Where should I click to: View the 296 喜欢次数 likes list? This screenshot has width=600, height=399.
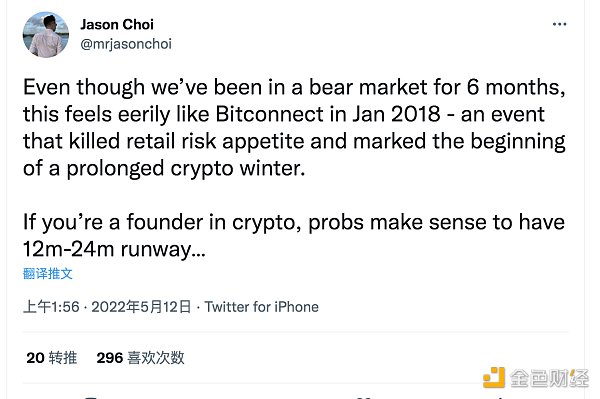140,358
